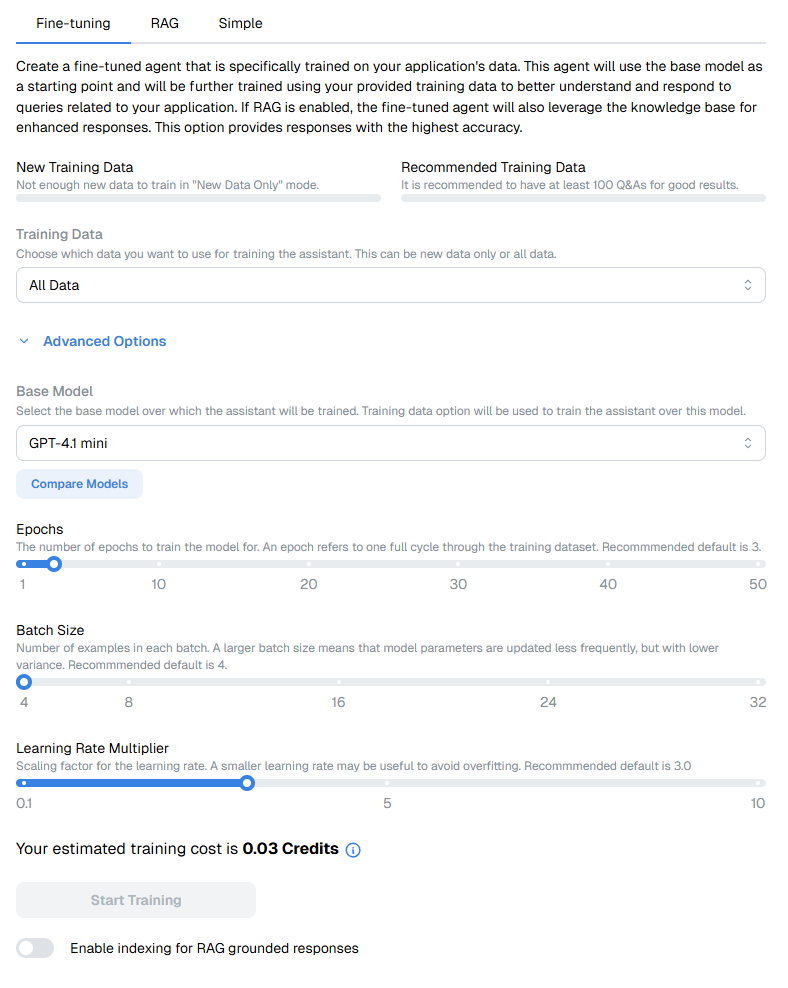The height and width of the screenshot is (988, 788).
Task: Switch to the RAG tab
Action: tap(165, 23)
